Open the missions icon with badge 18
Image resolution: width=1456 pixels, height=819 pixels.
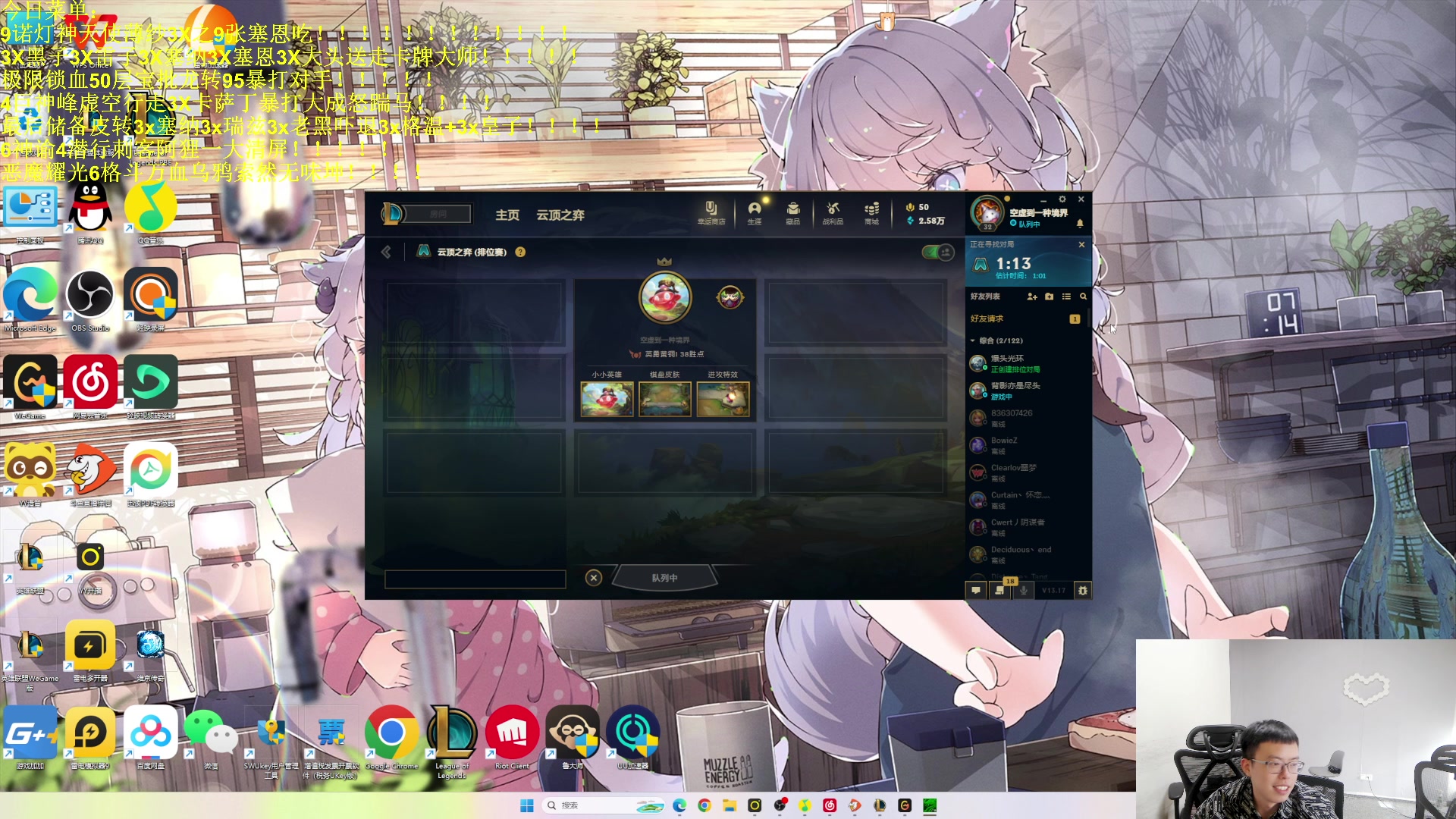1001,590
